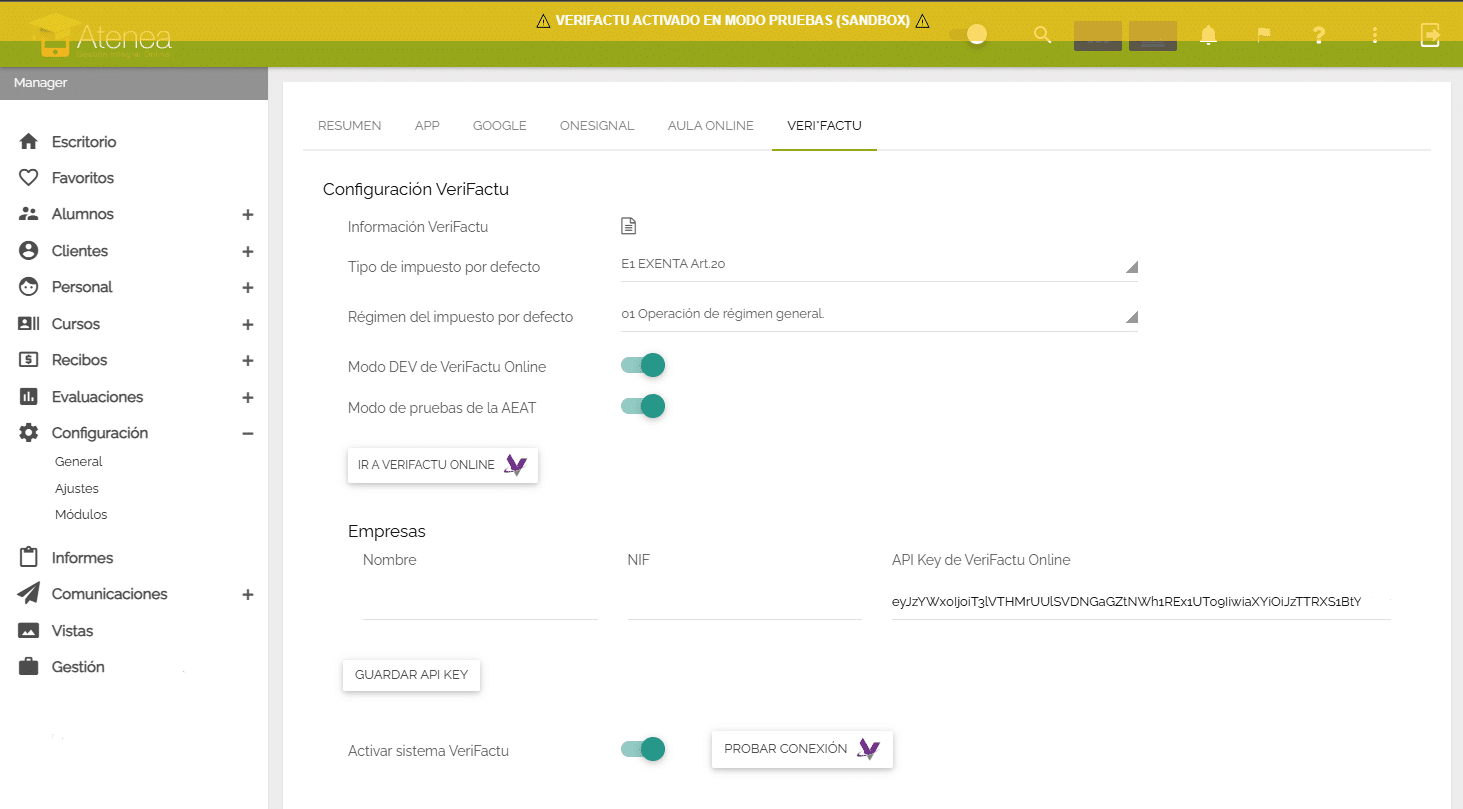Open the notifications bell icon

coord(1208,36)
